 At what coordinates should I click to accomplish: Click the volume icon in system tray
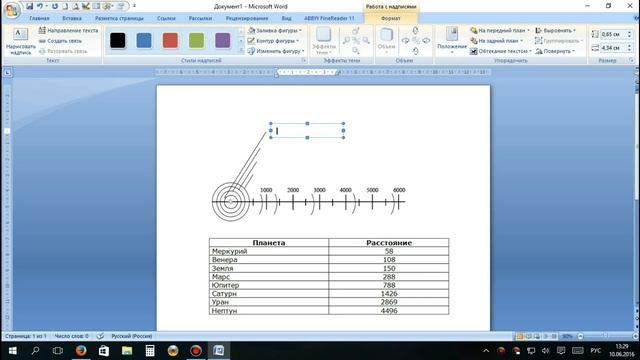tap(546, 351)
